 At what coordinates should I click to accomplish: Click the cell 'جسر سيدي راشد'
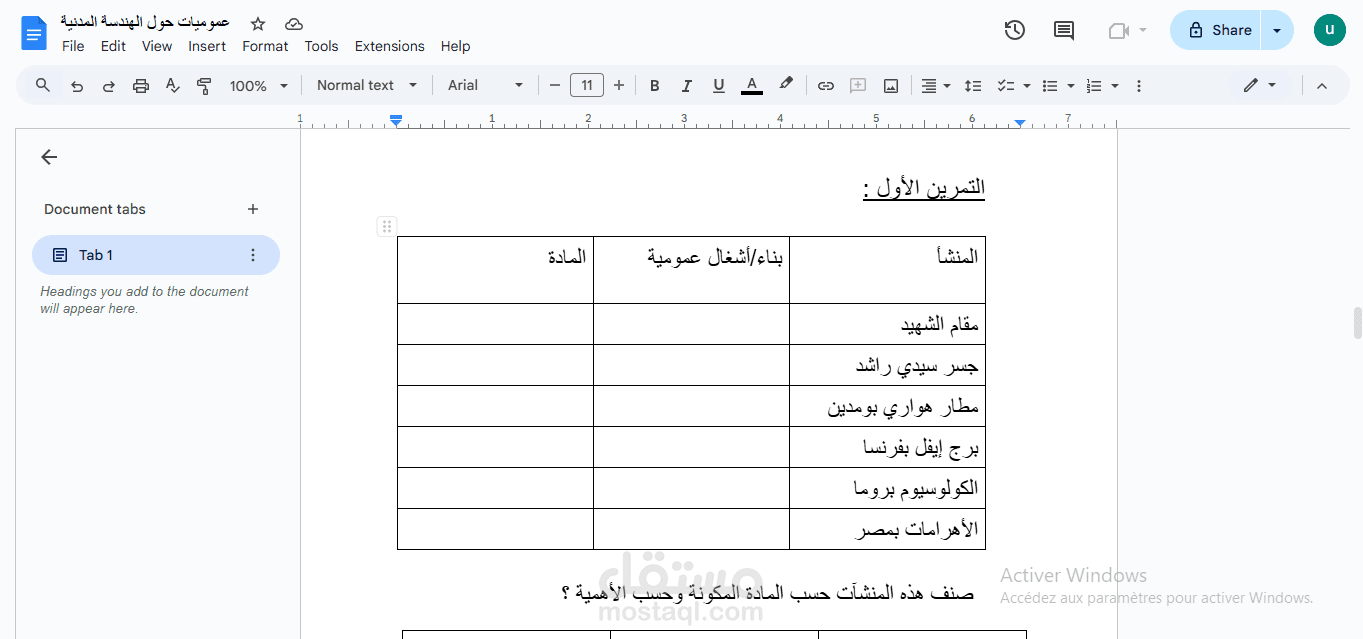pyautogui.click(x=887, y=365)
